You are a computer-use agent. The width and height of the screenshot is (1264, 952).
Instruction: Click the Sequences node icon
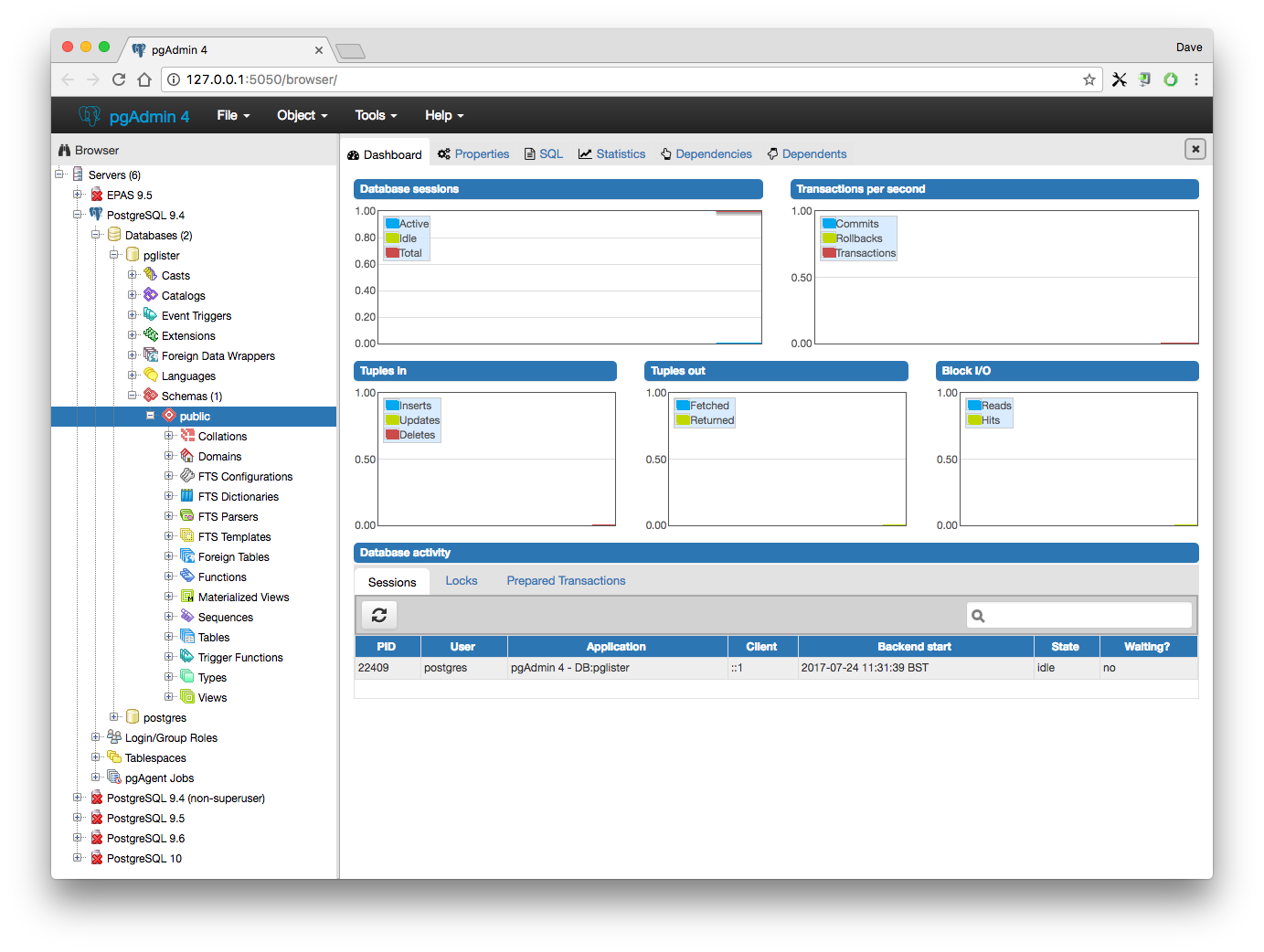187,617
